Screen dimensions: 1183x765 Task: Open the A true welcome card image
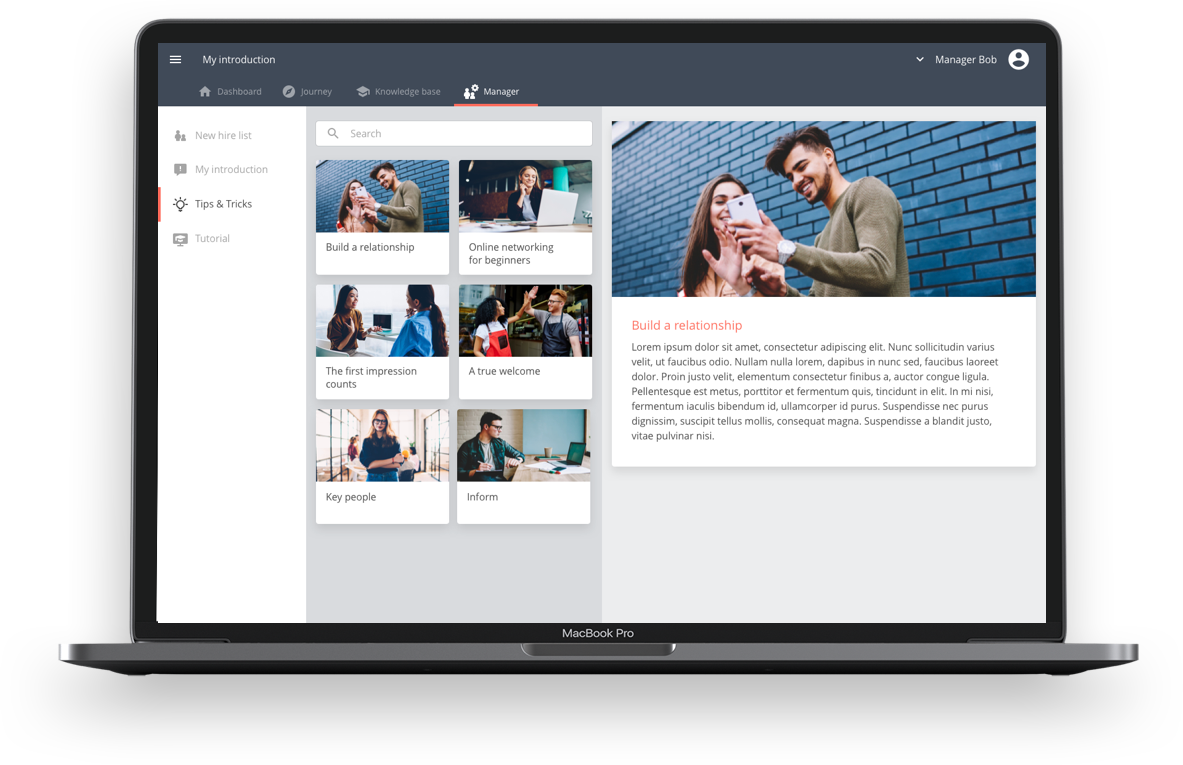point(525,321)
